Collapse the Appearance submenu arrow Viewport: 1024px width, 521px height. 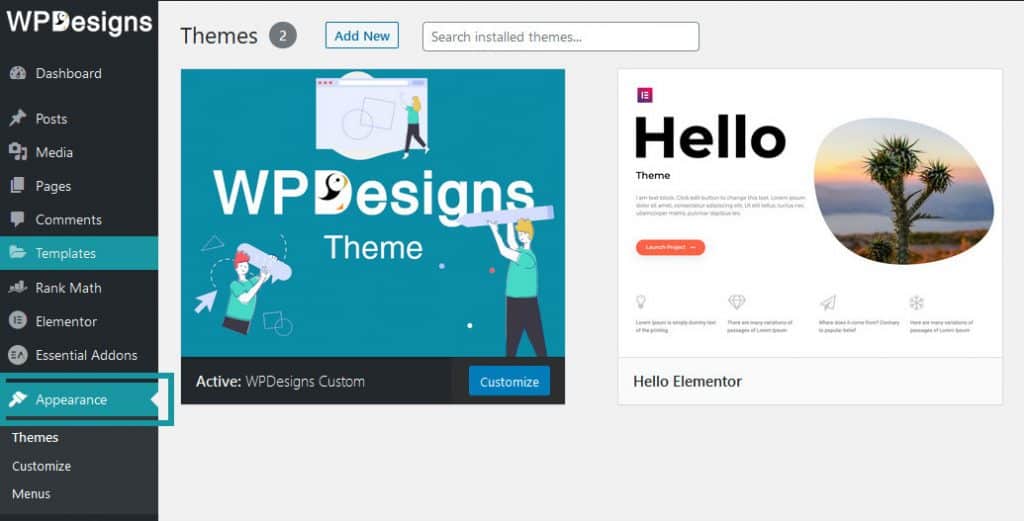(154, 400)
